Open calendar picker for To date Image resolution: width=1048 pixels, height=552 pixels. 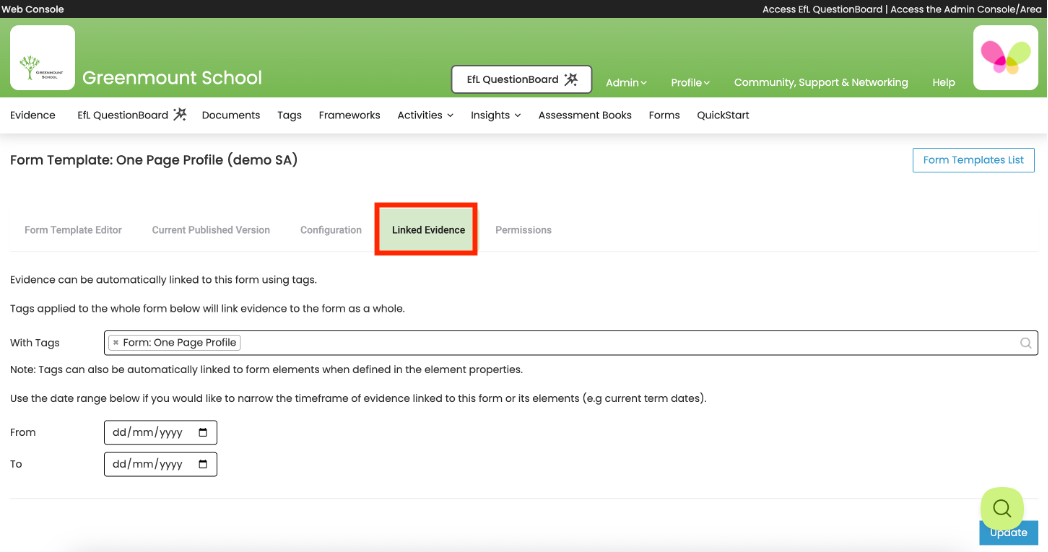(x=203, y=464)
